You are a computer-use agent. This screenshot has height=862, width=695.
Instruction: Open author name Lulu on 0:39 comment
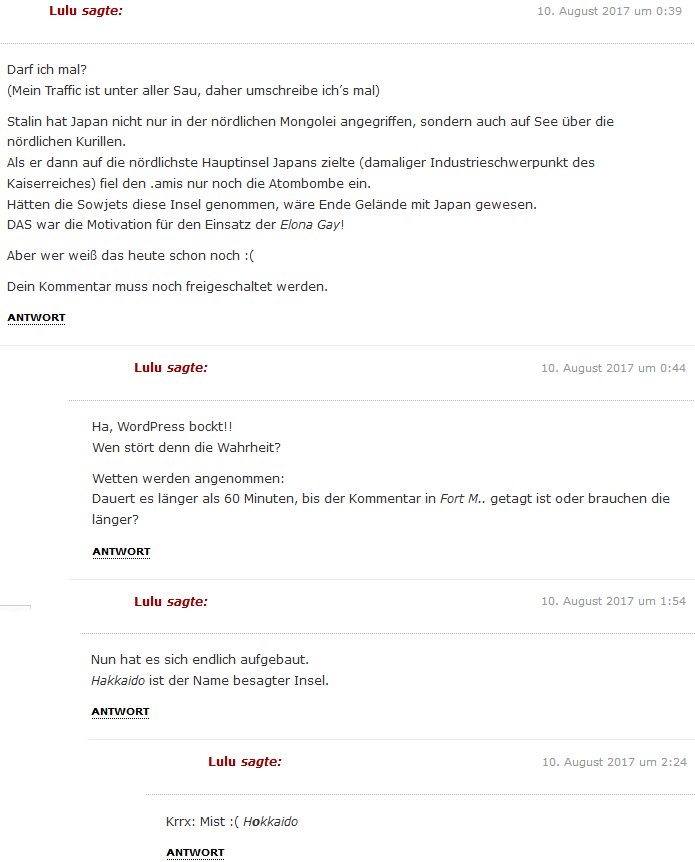(63, 10)
